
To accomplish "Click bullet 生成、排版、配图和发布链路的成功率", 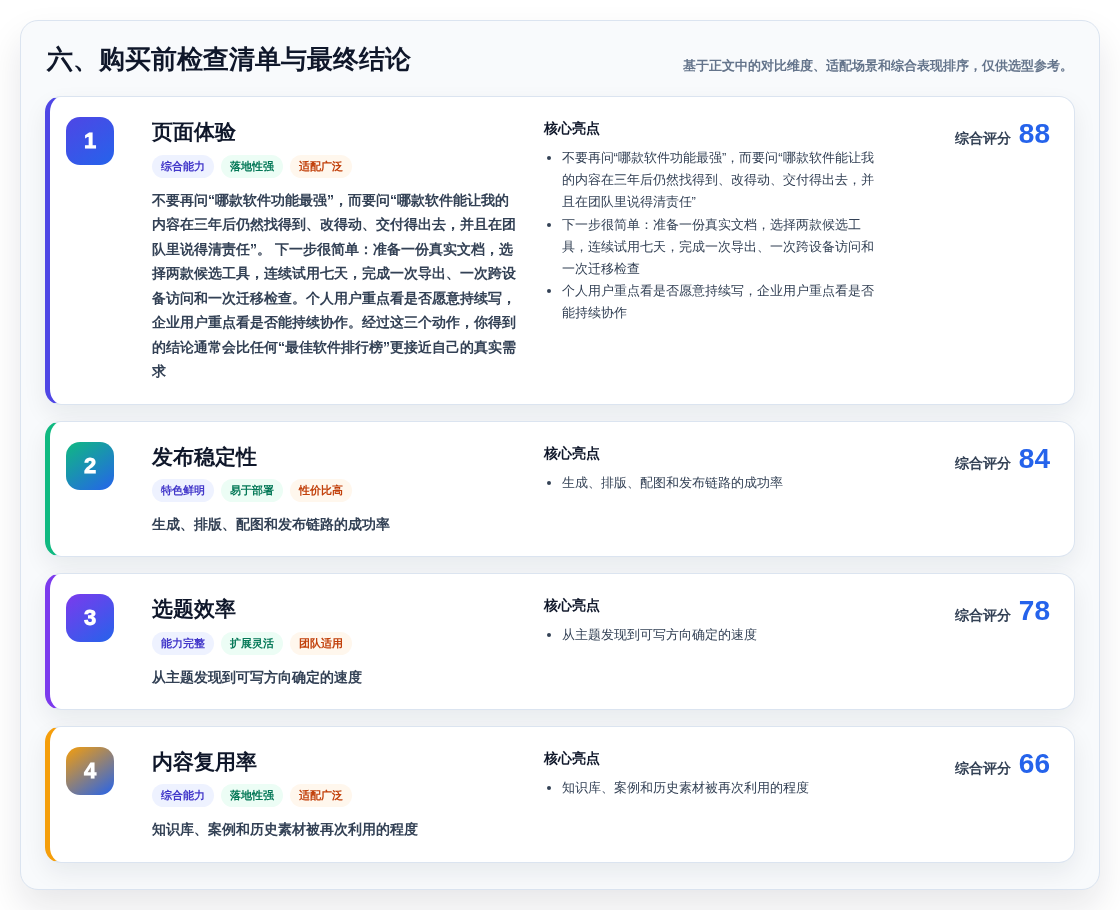I will coord(672,483).
